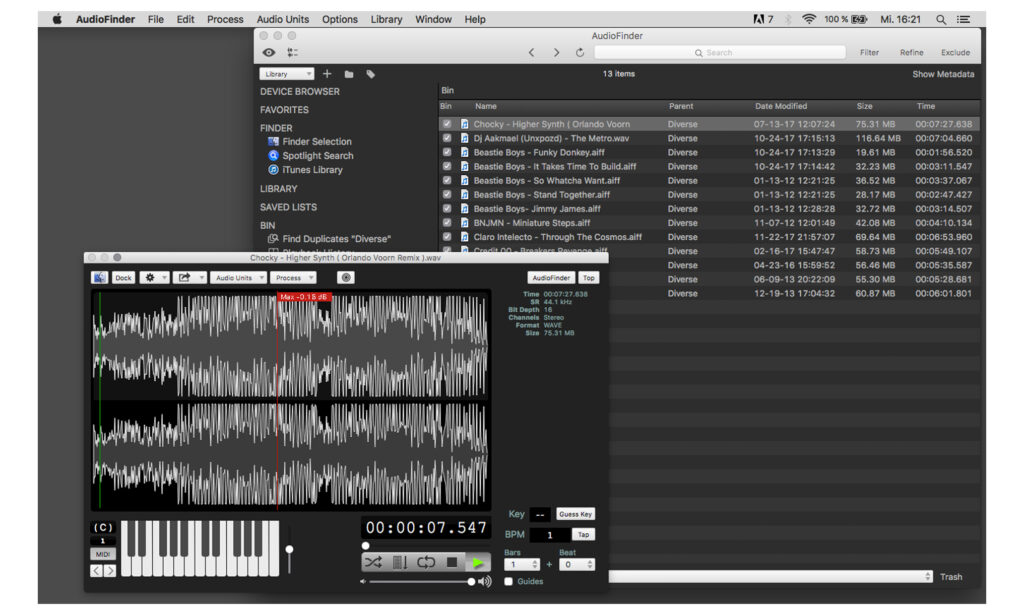Open the Library menu in the menu bar
Viewport: 1024px width, 614px height.
tap(386, 20)
